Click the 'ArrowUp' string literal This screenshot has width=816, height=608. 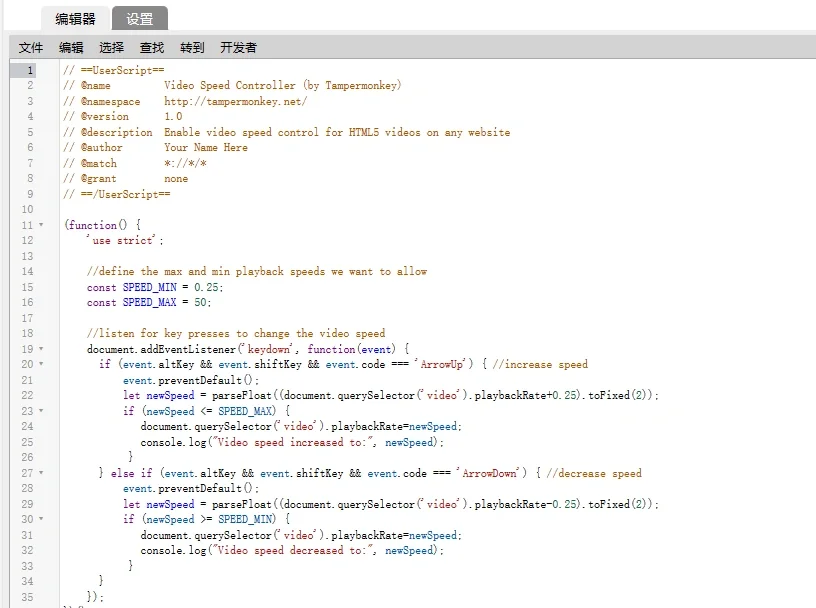[442, 364]
